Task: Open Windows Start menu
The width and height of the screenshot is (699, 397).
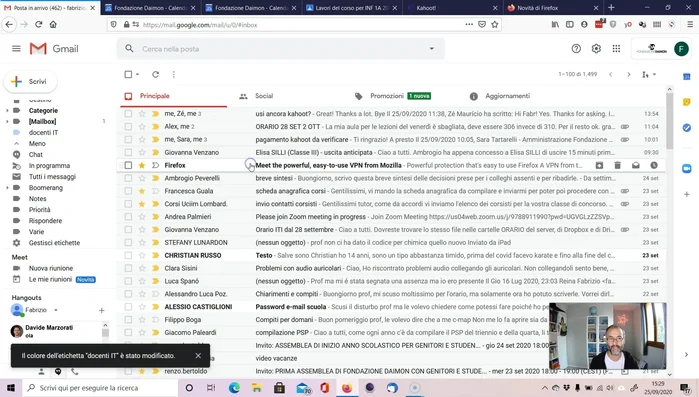Action: point(11,388)
